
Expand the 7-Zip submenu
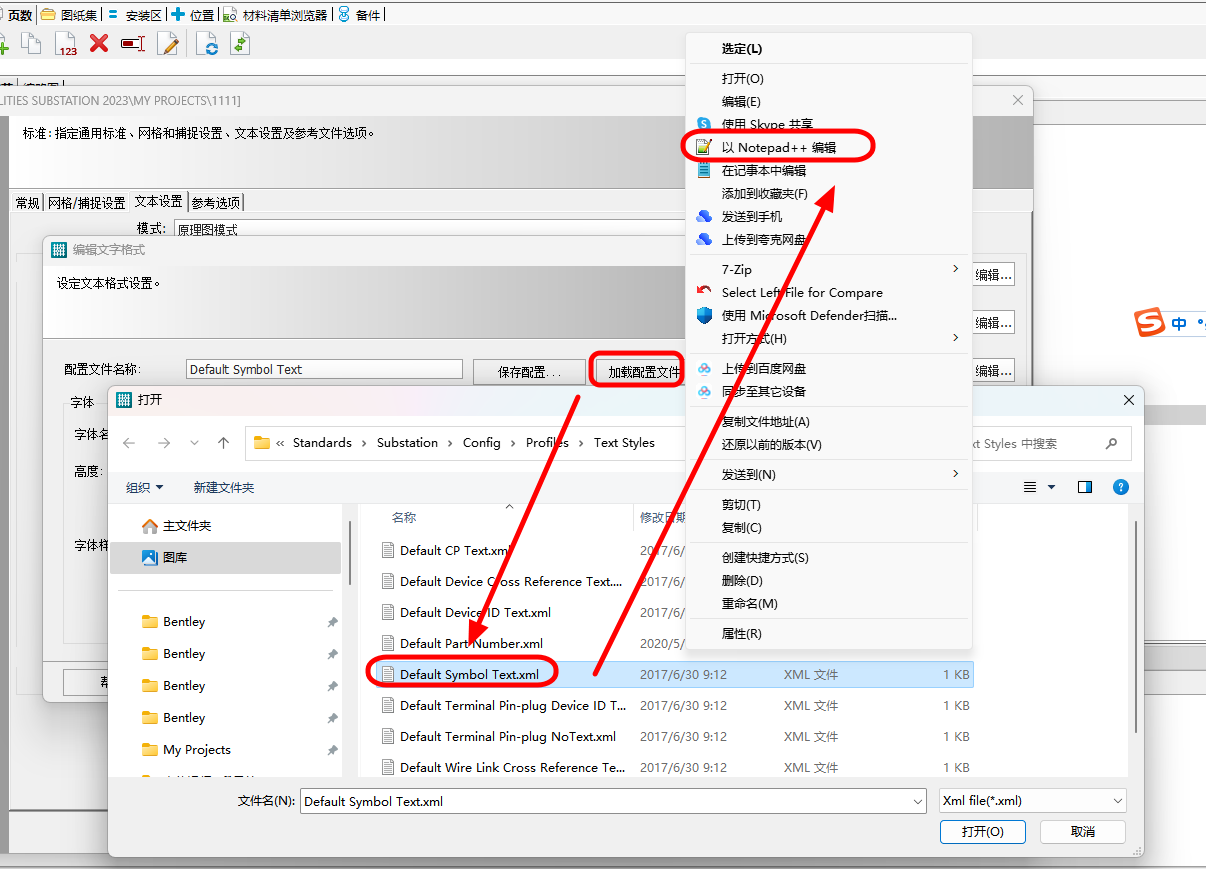point(830,269)
